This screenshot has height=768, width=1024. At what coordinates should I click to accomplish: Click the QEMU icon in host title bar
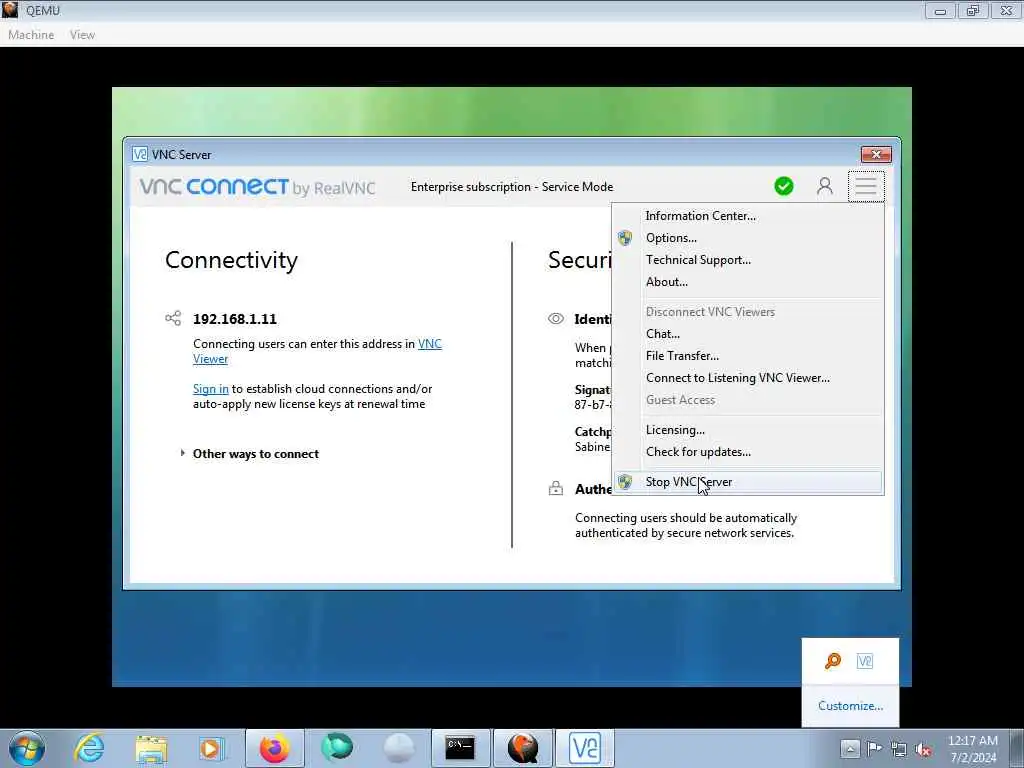[x=10, y=10]
